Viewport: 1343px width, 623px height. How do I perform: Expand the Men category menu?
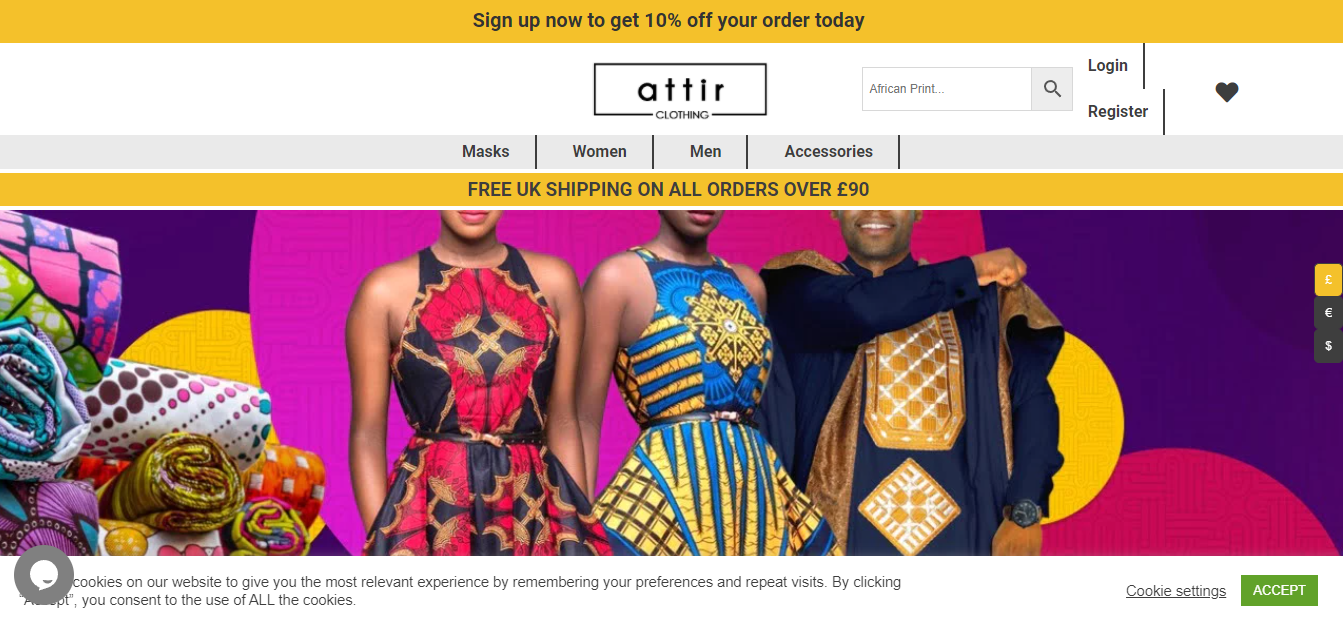click(705, 152)
